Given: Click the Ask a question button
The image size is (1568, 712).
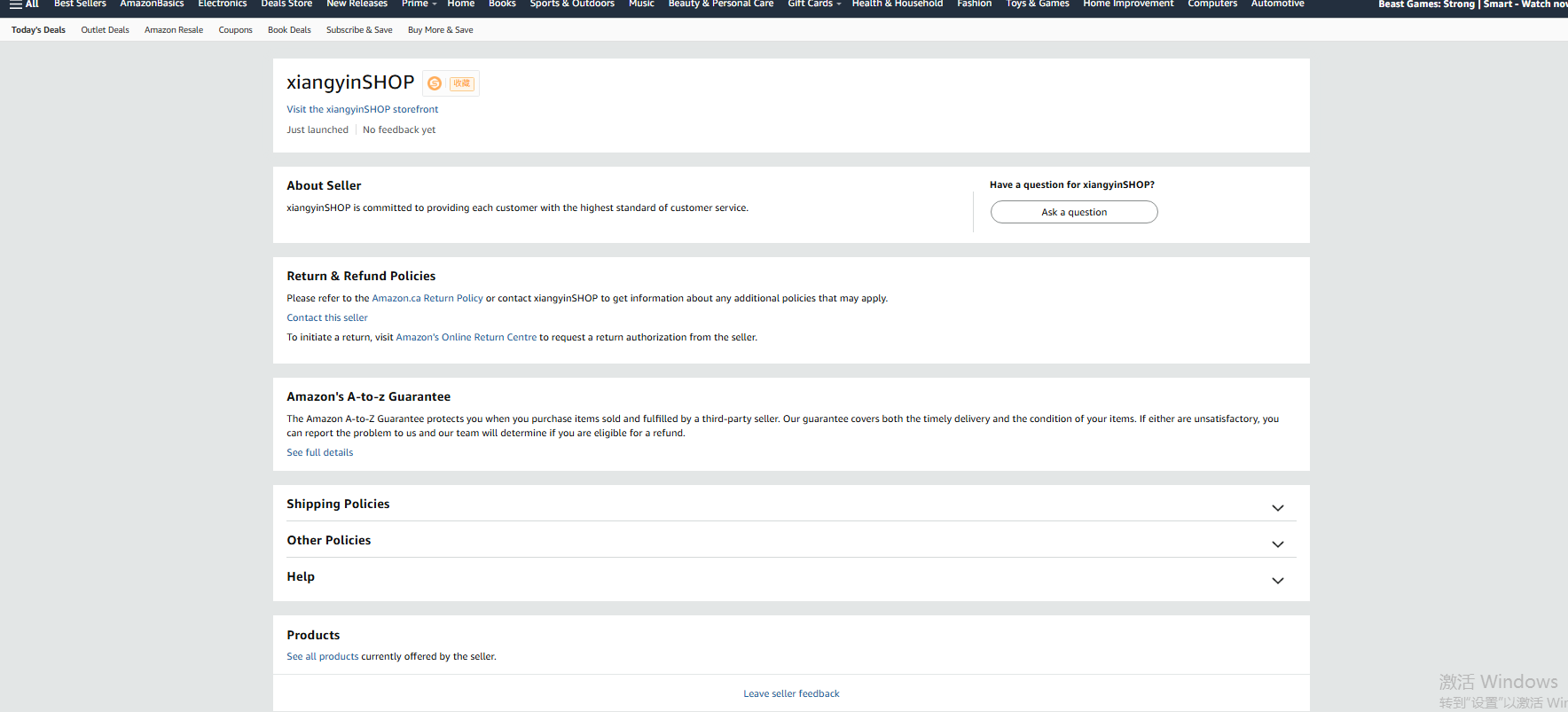Looking at the screenshot, I should click(1074, 212).
